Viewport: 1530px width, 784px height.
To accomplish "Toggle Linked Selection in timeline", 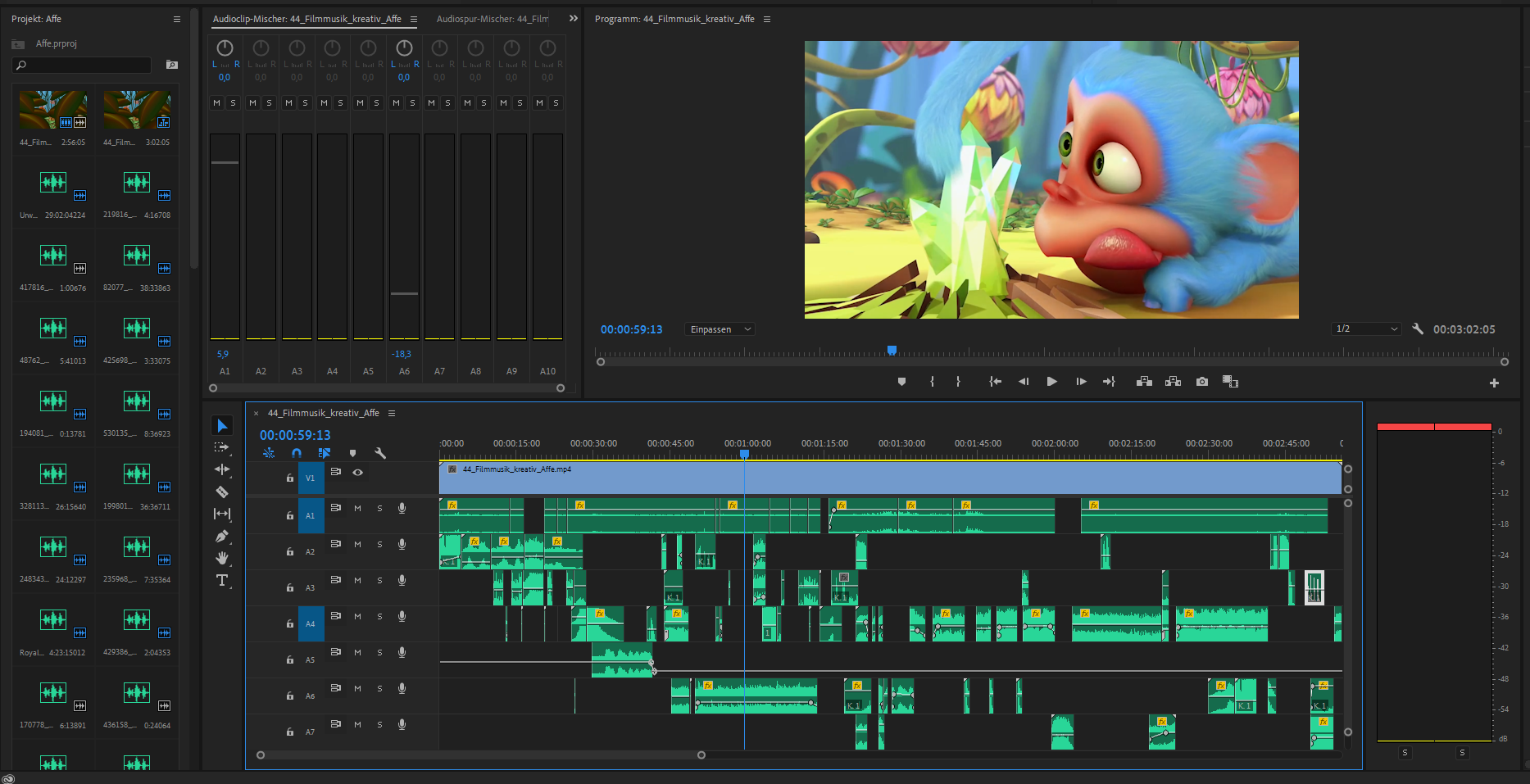I will (x=325, y=453).
